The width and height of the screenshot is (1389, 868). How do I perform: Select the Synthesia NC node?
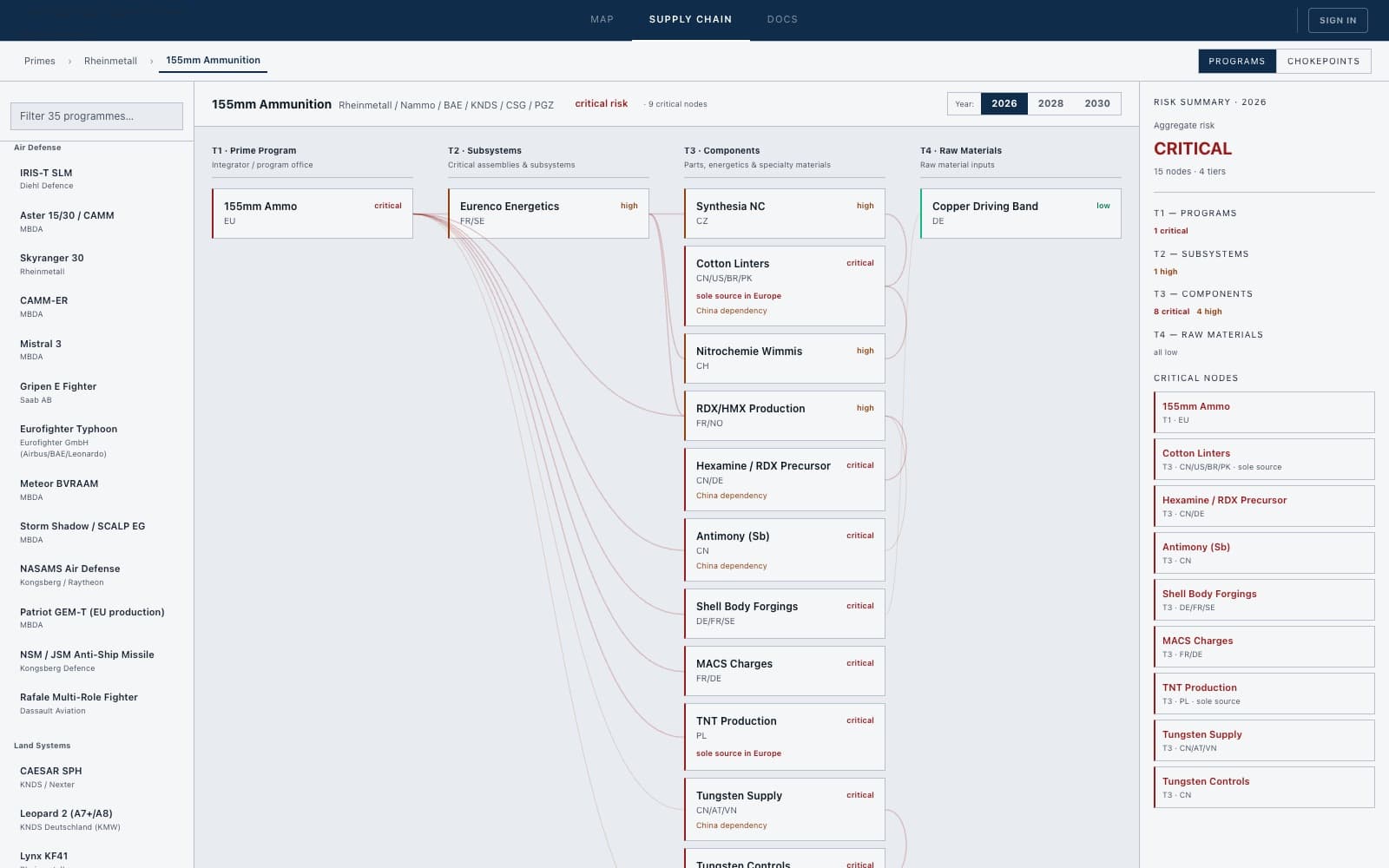(785, 214)
